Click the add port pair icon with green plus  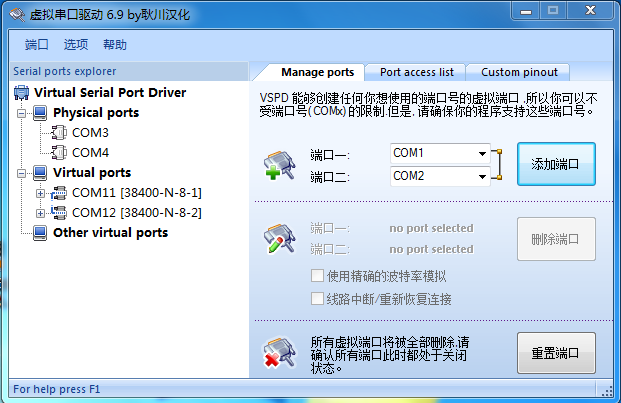[280, 165]
